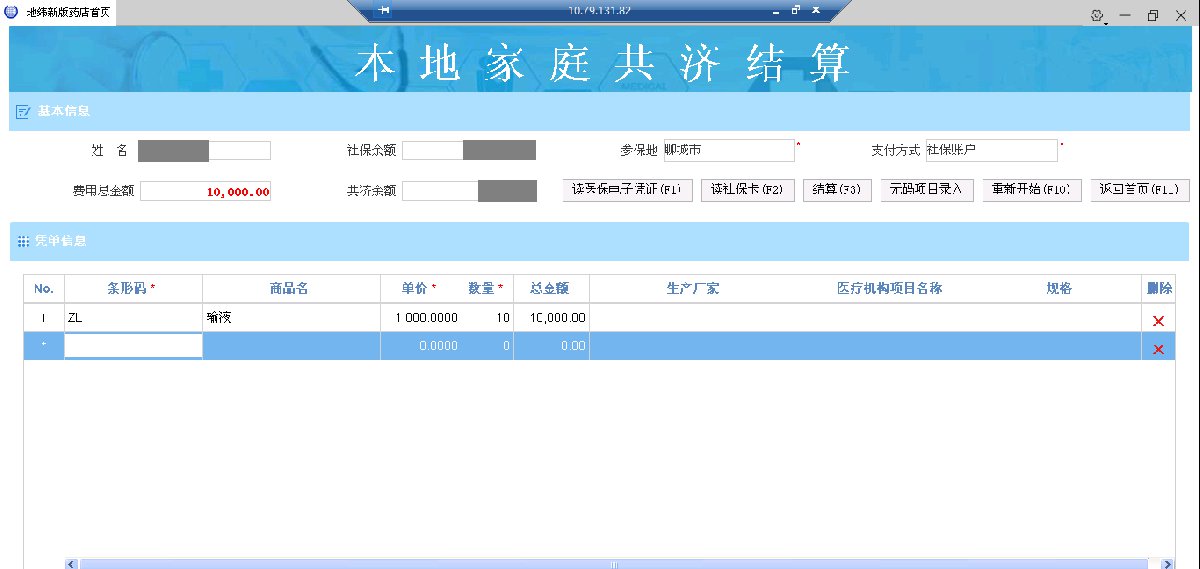
Task: Open the 参保地 field showing 聊城市
Action: coord(728,150)
